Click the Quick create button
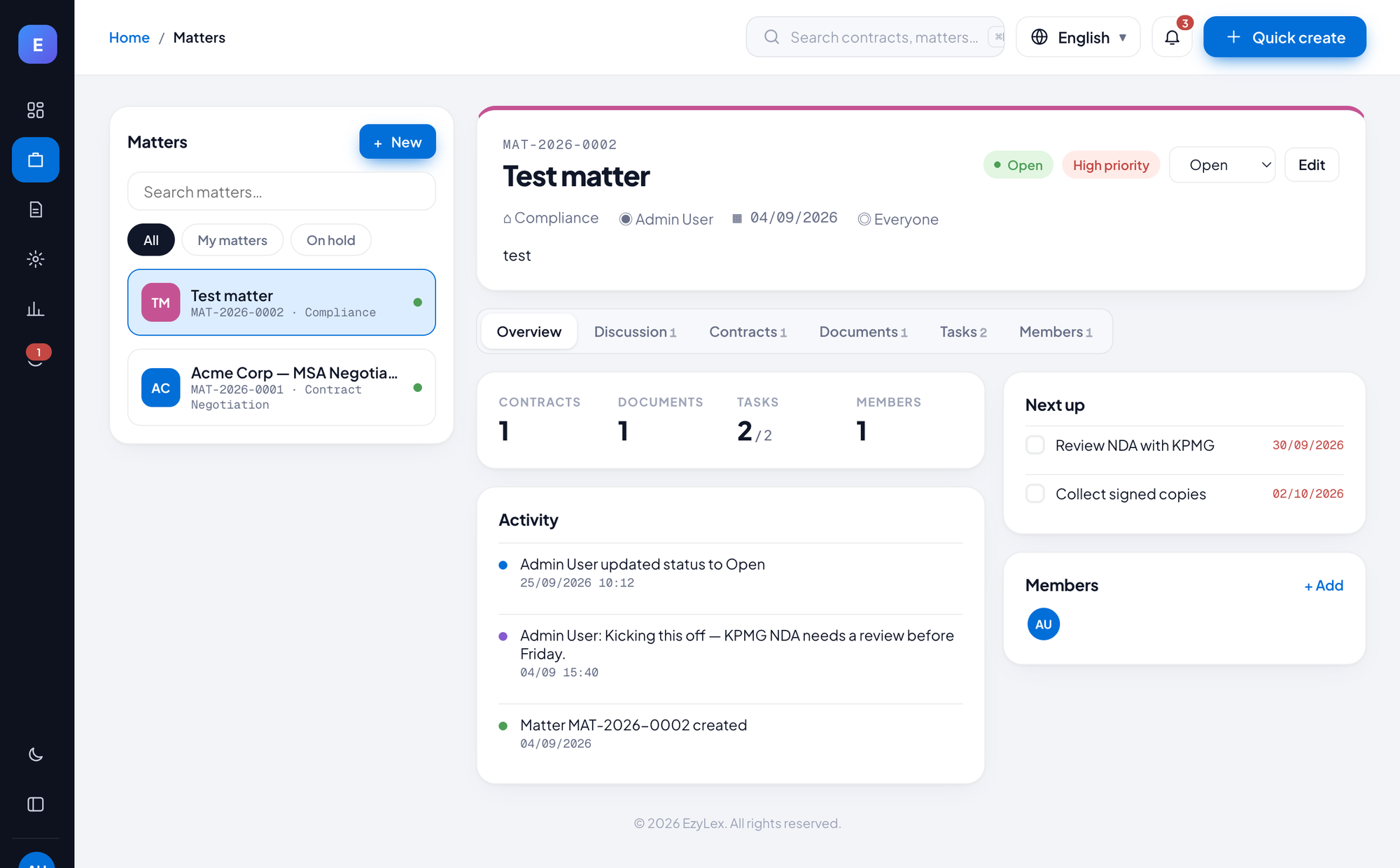1400x868 pixels. click(x=1284, y=37)
